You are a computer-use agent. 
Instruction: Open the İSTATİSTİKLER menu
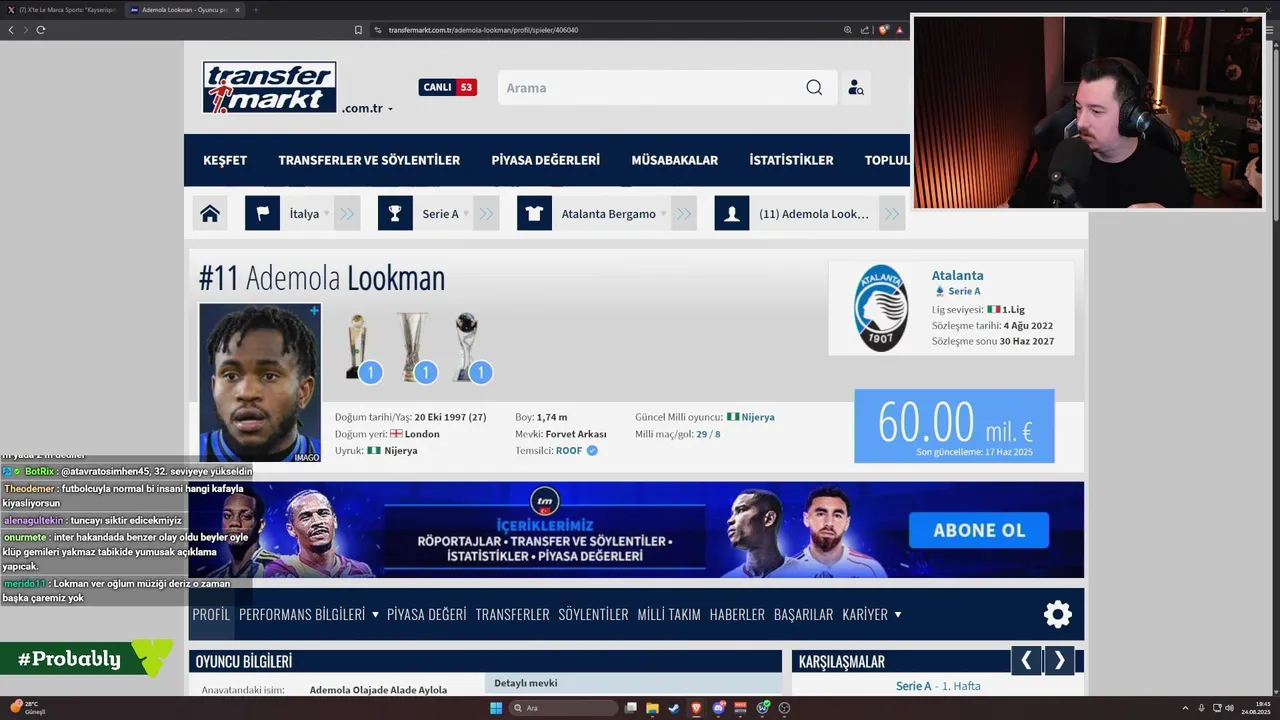791,160
